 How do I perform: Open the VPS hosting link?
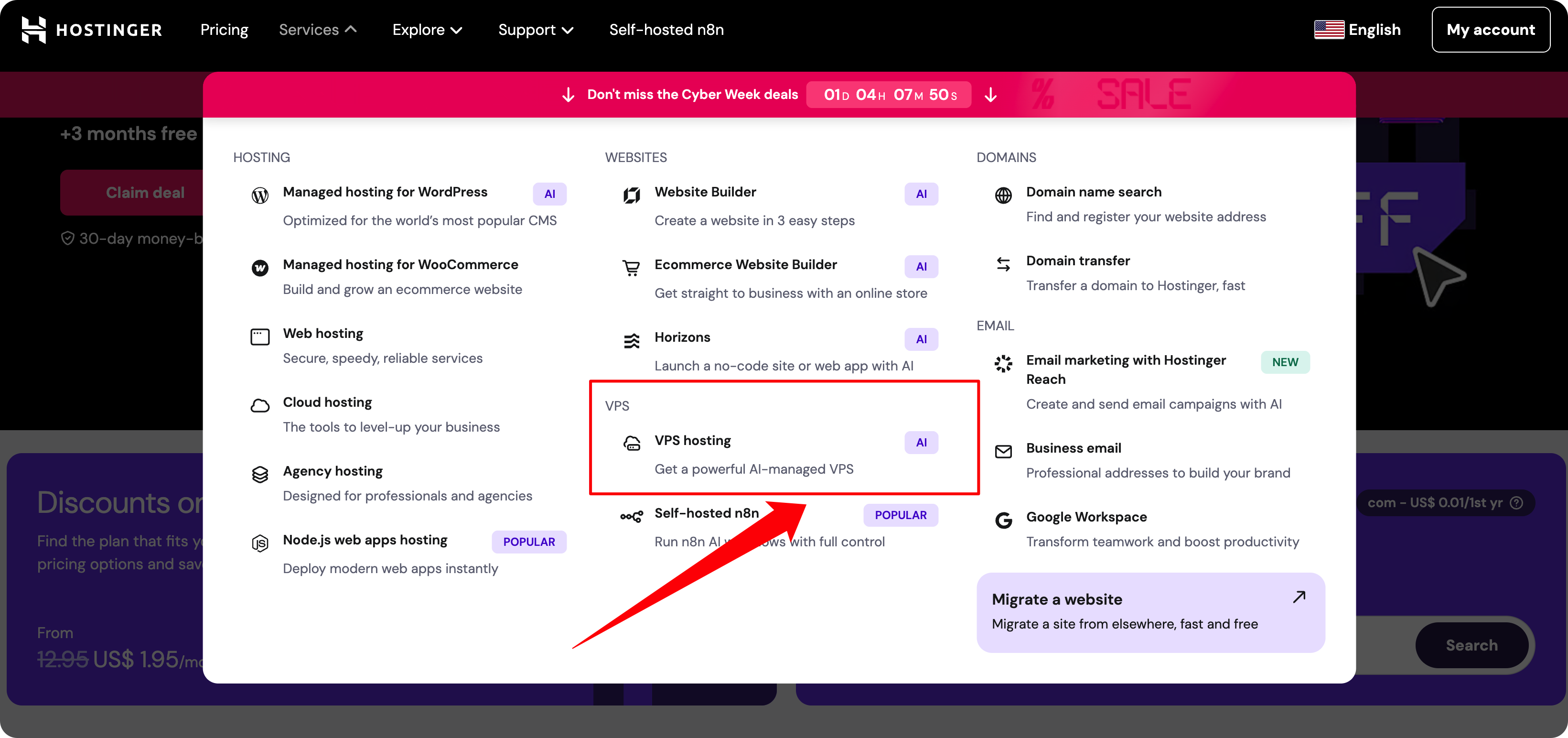(693, 440)
